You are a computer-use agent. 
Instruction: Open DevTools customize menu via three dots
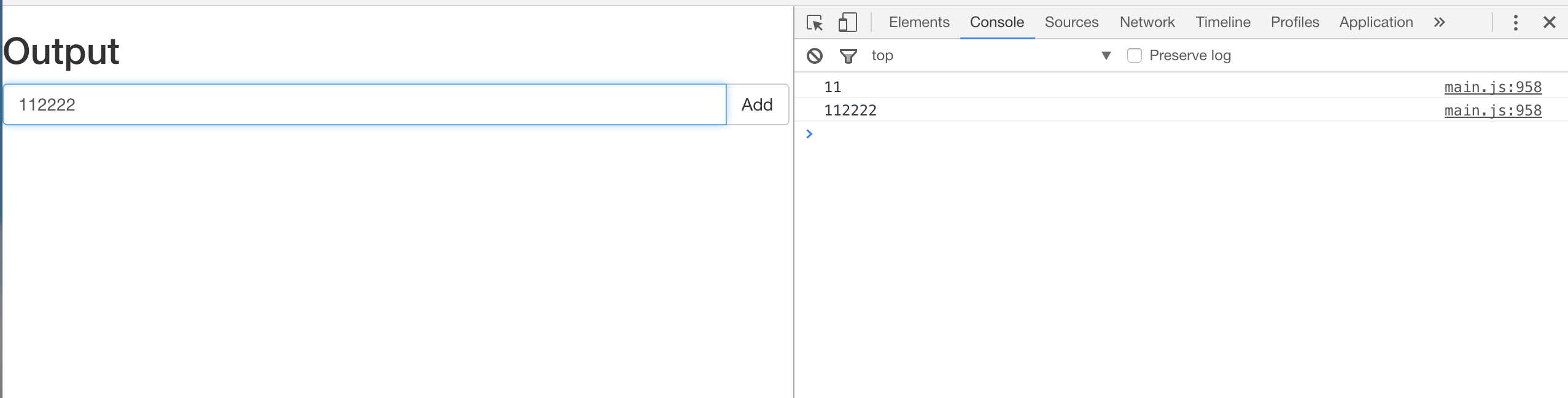[x=1516, y=22]
